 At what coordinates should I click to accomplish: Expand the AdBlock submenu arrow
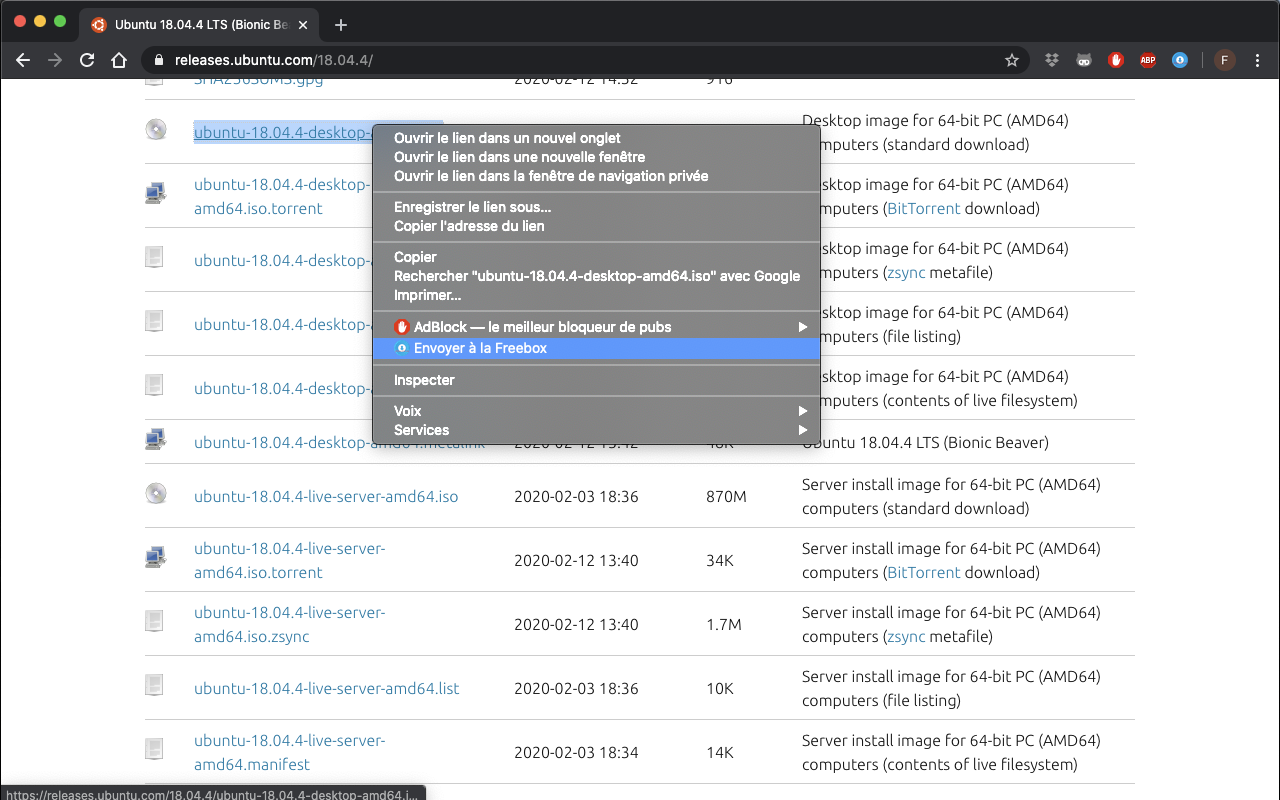[x=802, y=326]
